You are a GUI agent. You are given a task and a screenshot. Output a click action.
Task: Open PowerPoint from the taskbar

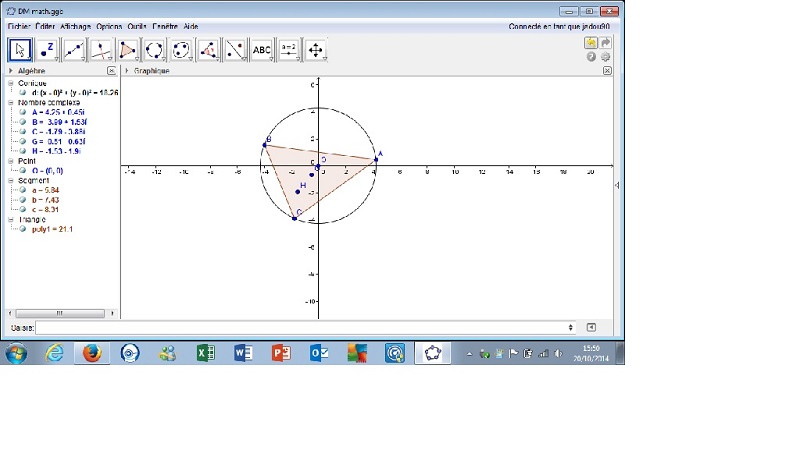coord(281,353)
